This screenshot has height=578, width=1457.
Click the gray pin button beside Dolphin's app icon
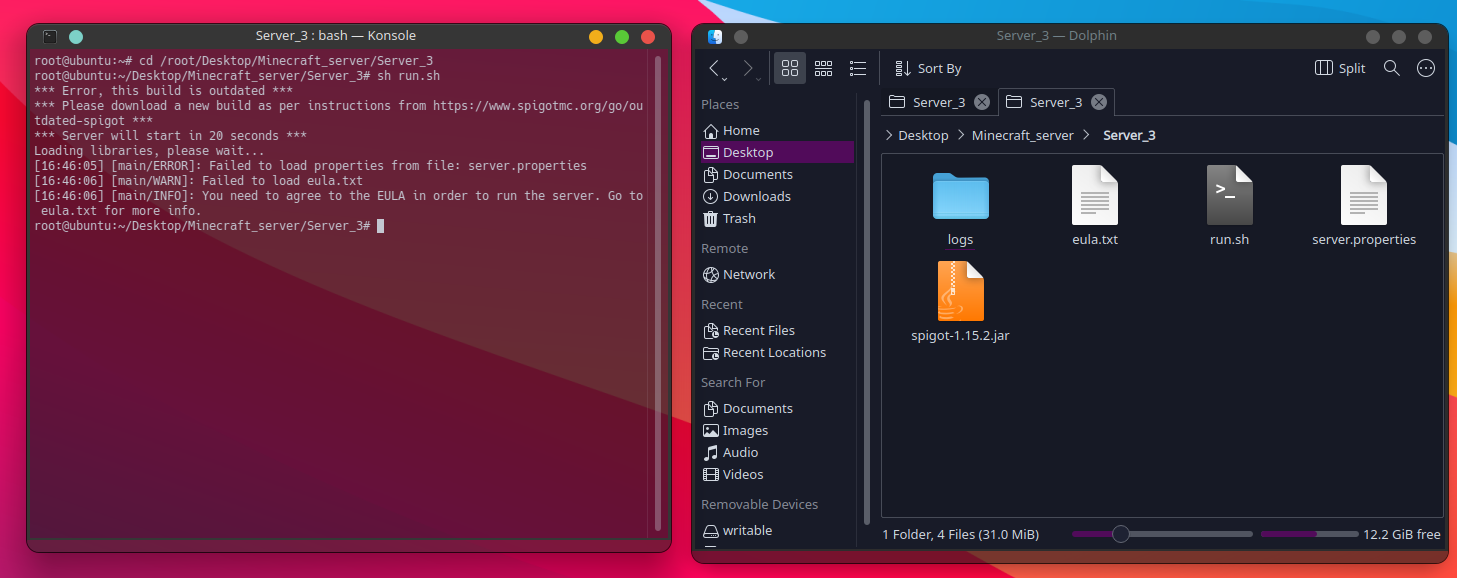point(741,36)
